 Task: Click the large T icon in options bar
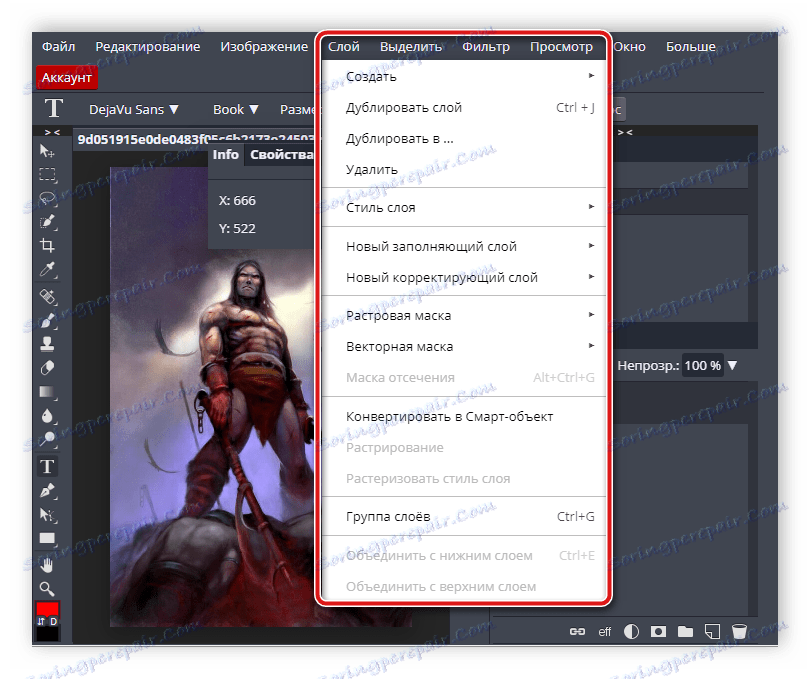coord(54,109)
